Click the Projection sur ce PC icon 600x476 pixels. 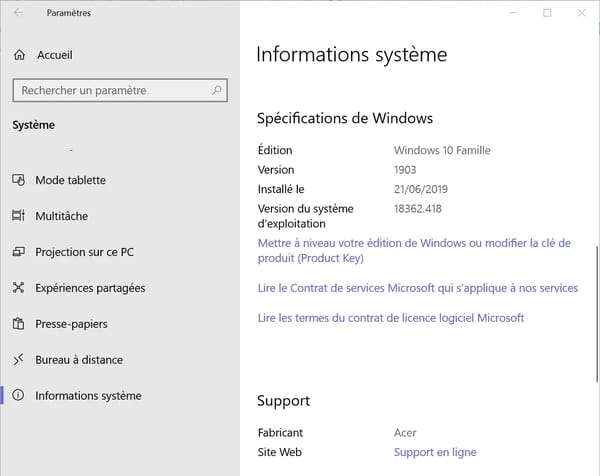18,252
